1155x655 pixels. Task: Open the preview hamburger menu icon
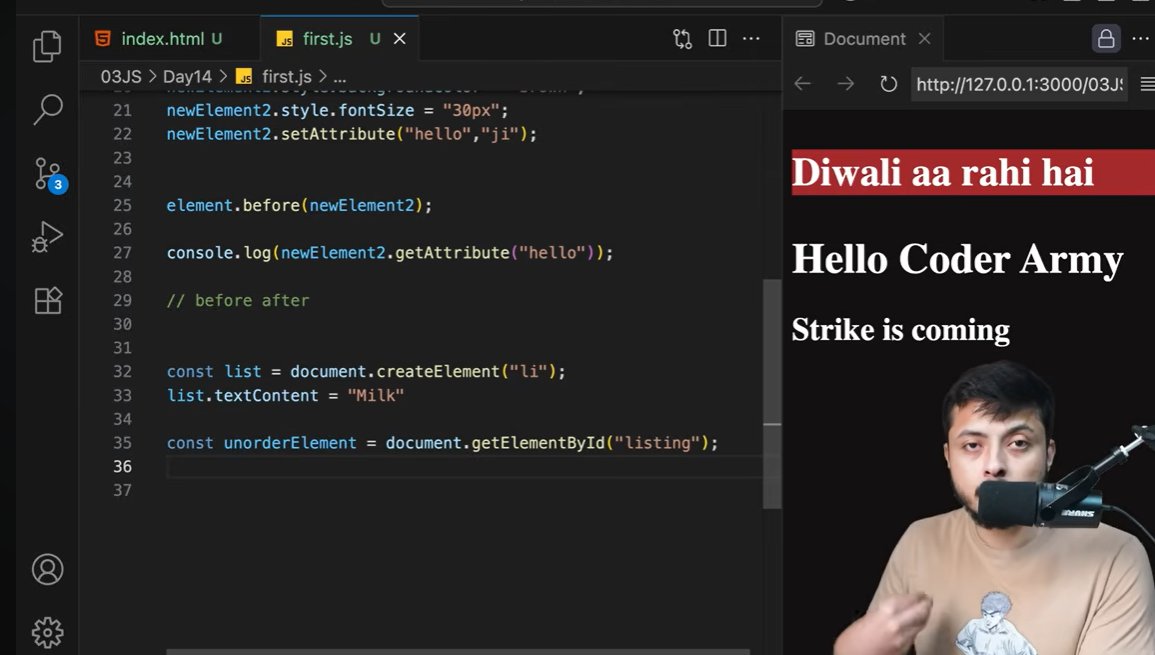1147,84
